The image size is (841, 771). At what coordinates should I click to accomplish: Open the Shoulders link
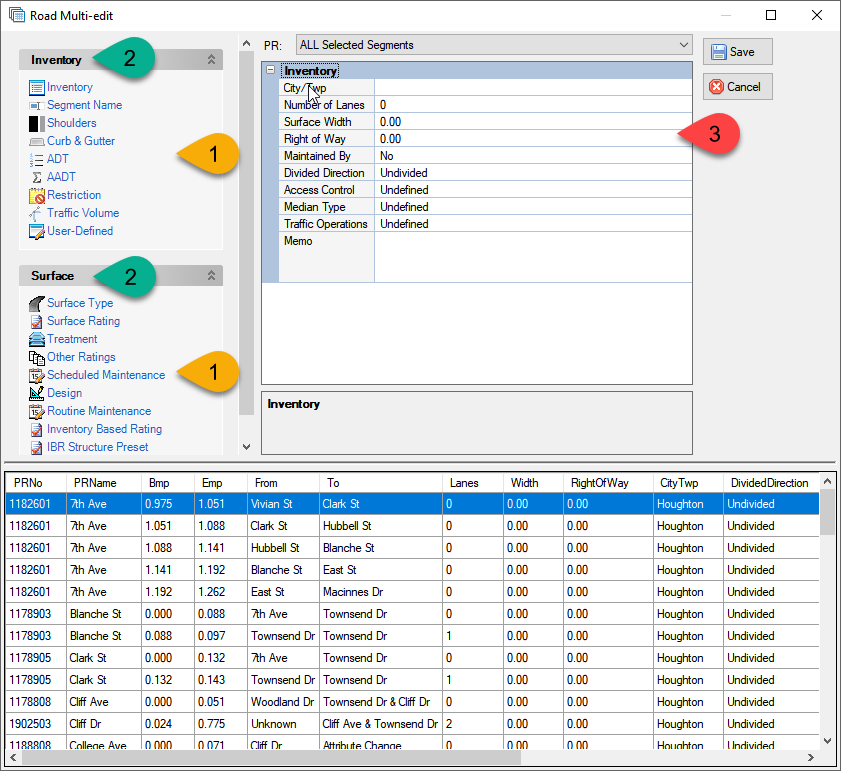pos(71,123)
